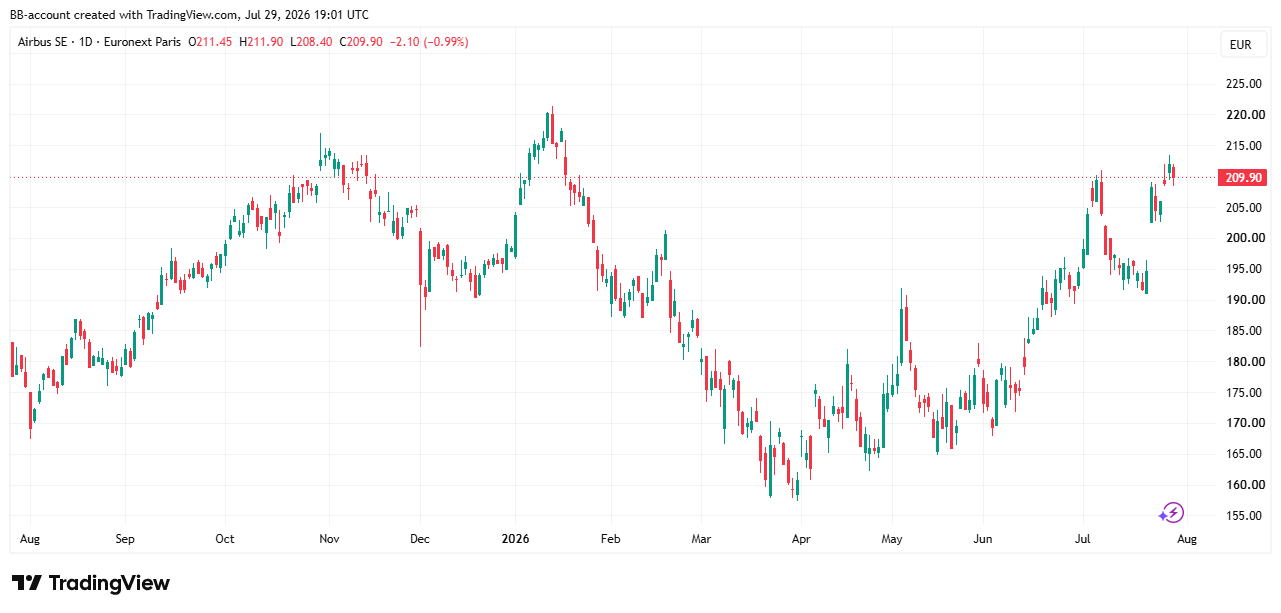This screenshot has height=613, width=1281.
Task: Click the 170.00 price axis label
Action: [x=1245, y=423]
